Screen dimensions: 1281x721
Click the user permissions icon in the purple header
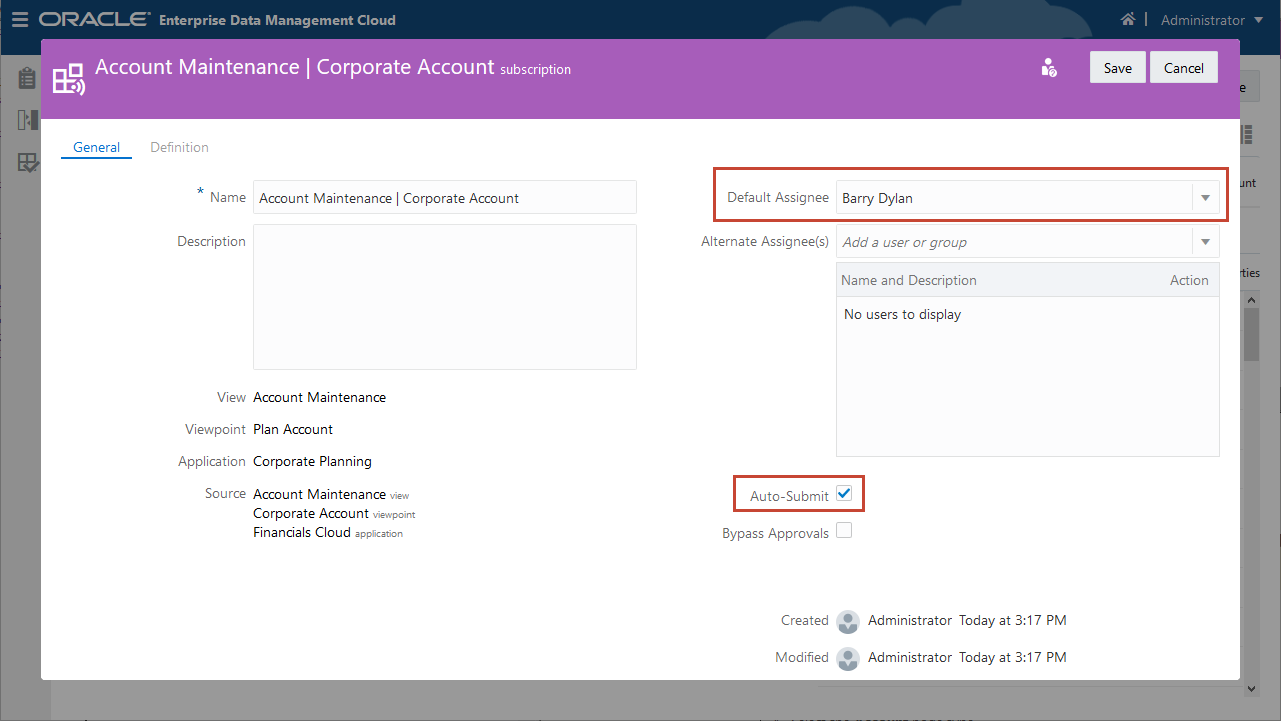1048,67
